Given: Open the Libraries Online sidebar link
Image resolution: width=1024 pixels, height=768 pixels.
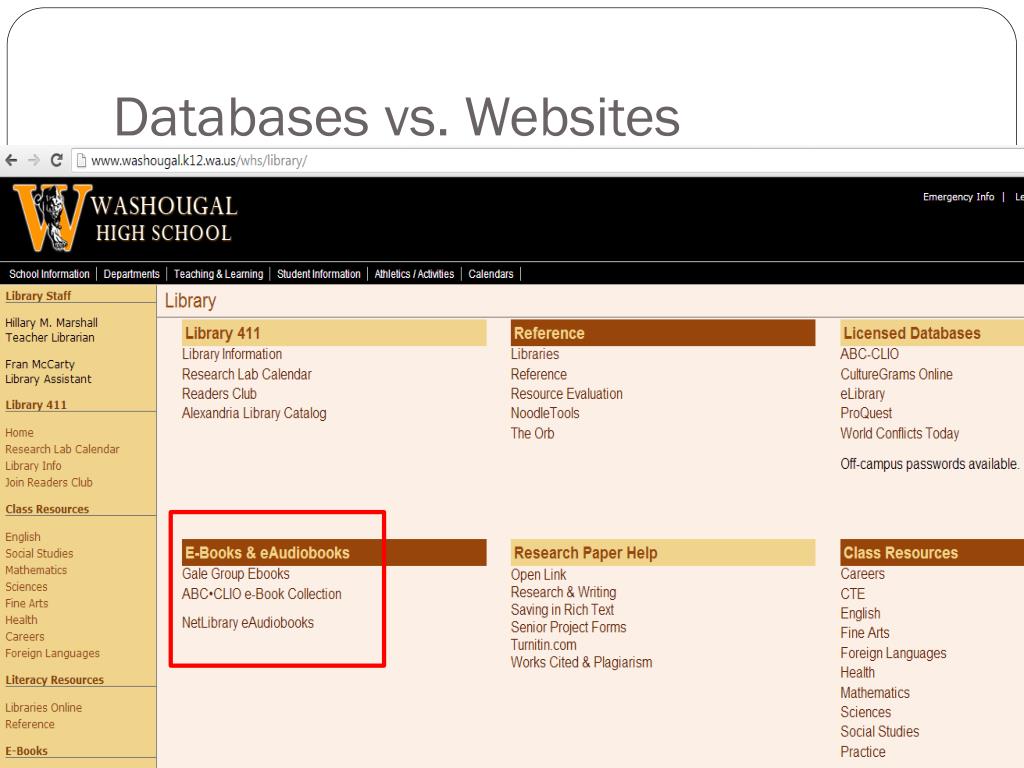Looking at the screenshot, I should [x=43, y=708].
